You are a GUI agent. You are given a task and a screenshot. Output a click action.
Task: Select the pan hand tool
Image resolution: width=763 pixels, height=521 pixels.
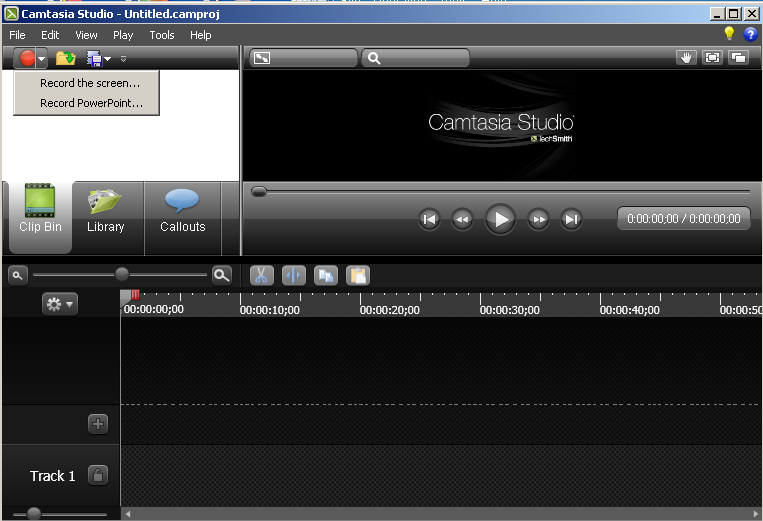coord(686,58)
